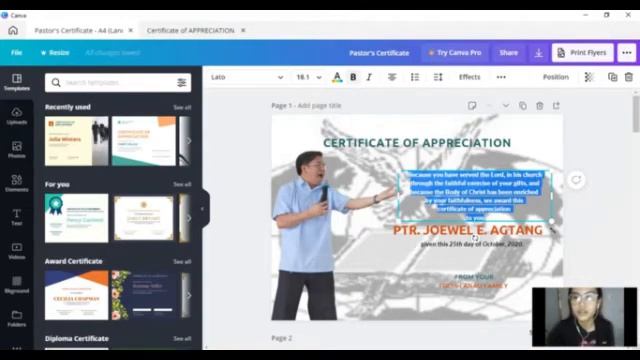
Task: Click the Print Flyers button
Action: (582, 53)
